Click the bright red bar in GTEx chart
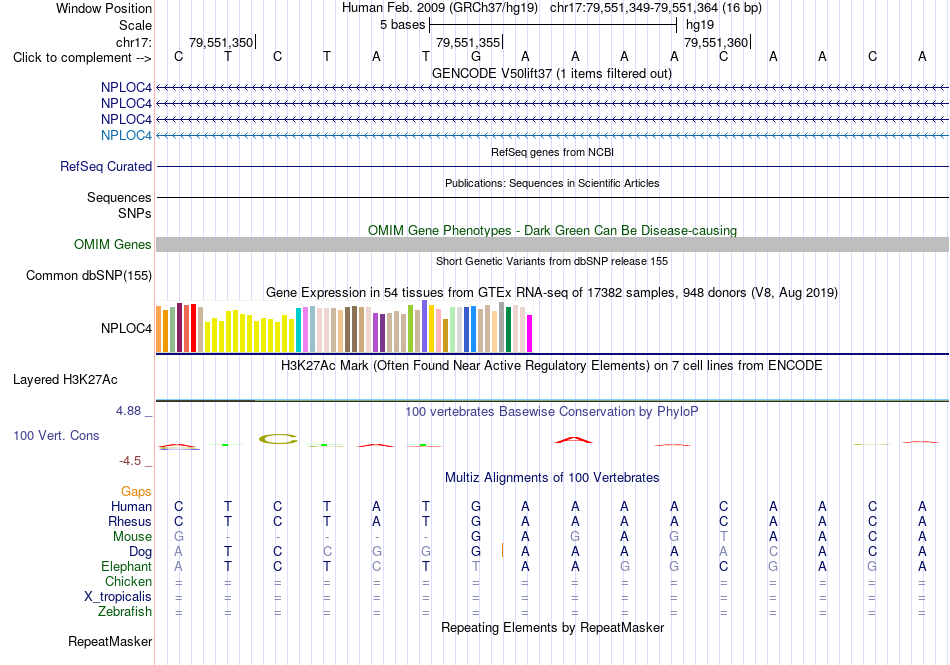This screenshot has width=950, height=665. (x=193, y=328)
